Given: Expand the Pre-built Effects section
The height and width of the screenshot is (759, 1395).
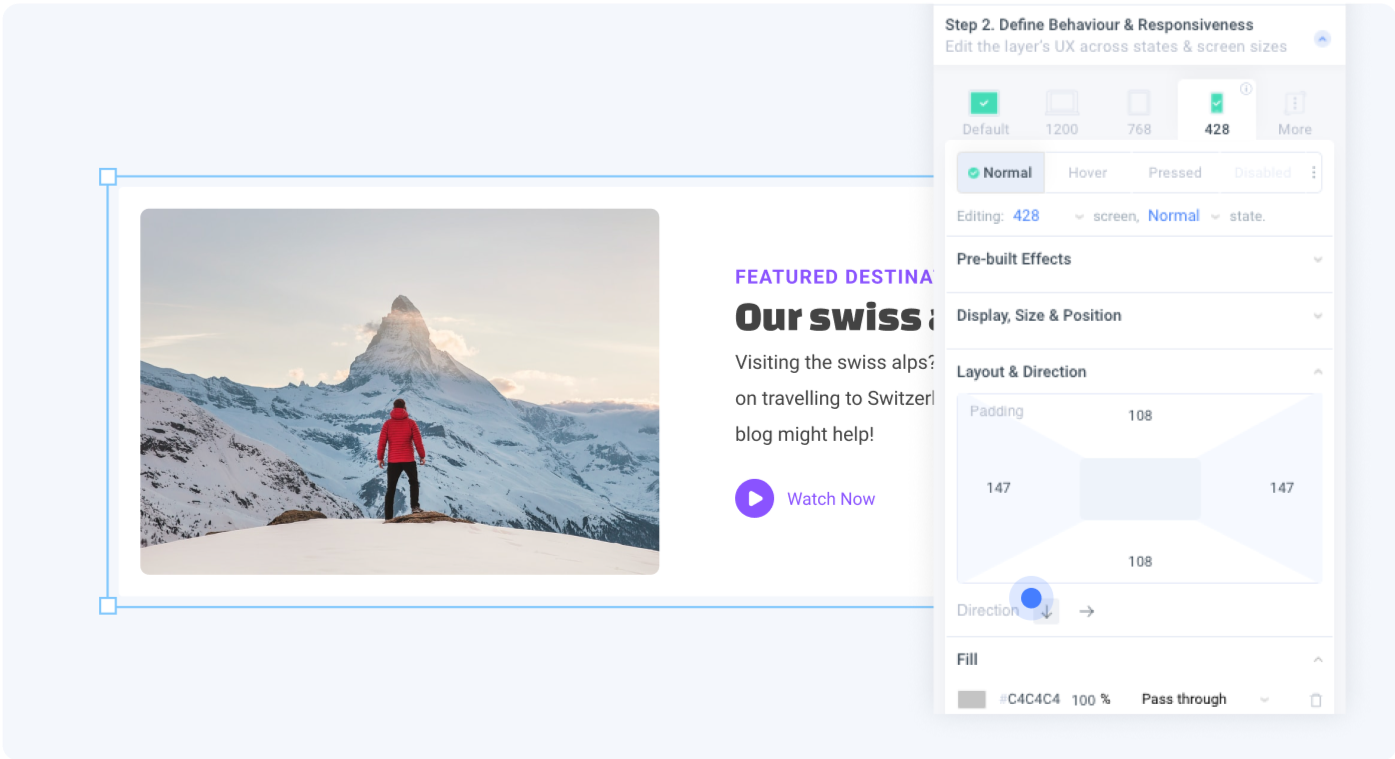Looking at the screenshot, I should click(1317, 260).
